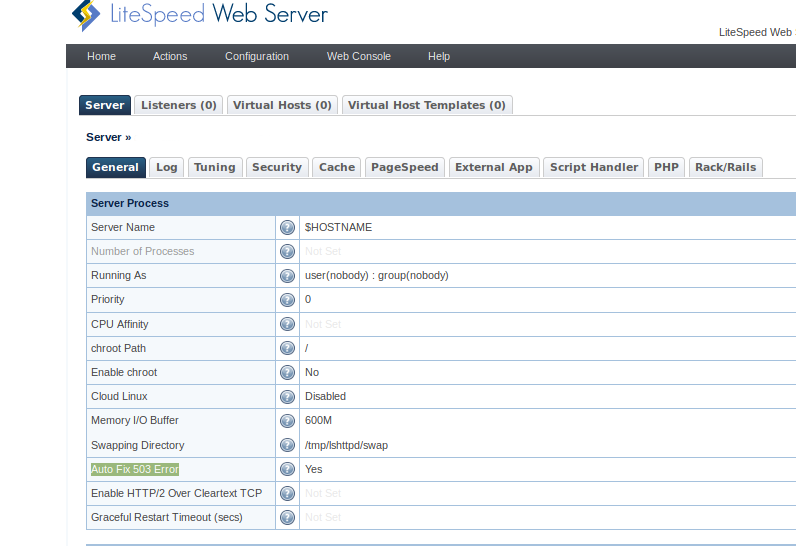Open help icon for Server Name
Image resolution: width=796 pixels, height=546 pixels.
pos(287,227)
